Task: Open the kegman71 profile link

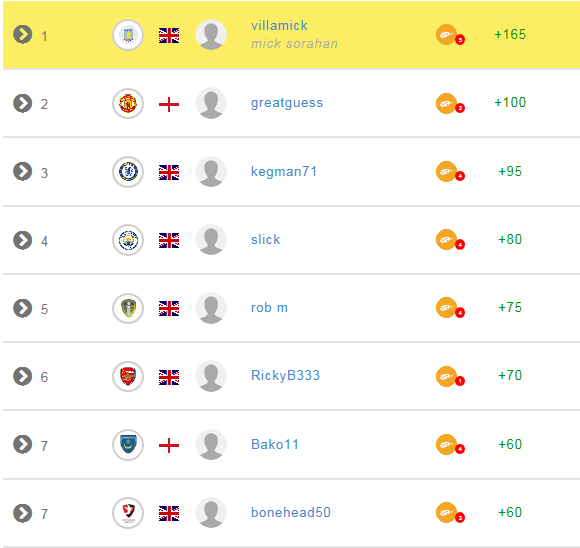Action: pyautogui.click(x=284, y=172)
